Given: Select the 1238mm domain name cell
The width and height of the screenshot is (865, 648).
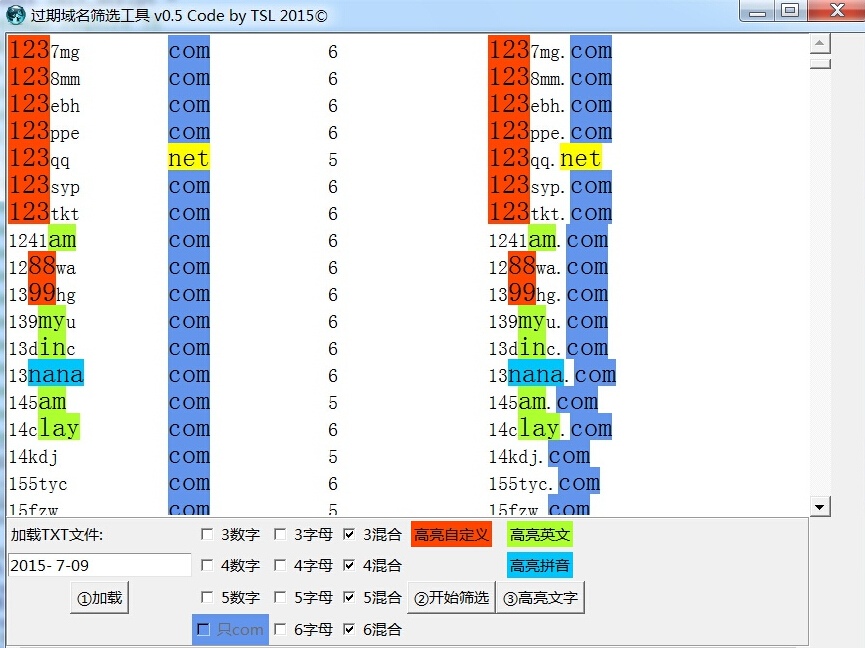Looking at the screenshot, I should tap(44, 78).
